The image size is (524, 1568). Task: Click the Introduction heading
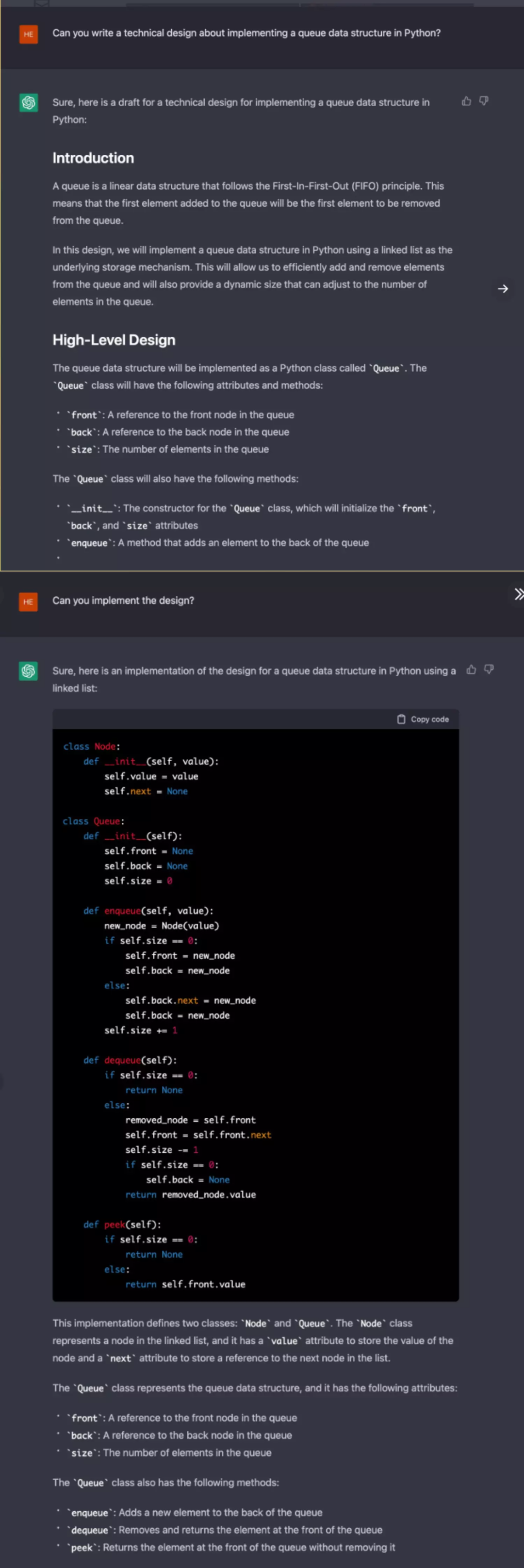[x=93, y=158]
